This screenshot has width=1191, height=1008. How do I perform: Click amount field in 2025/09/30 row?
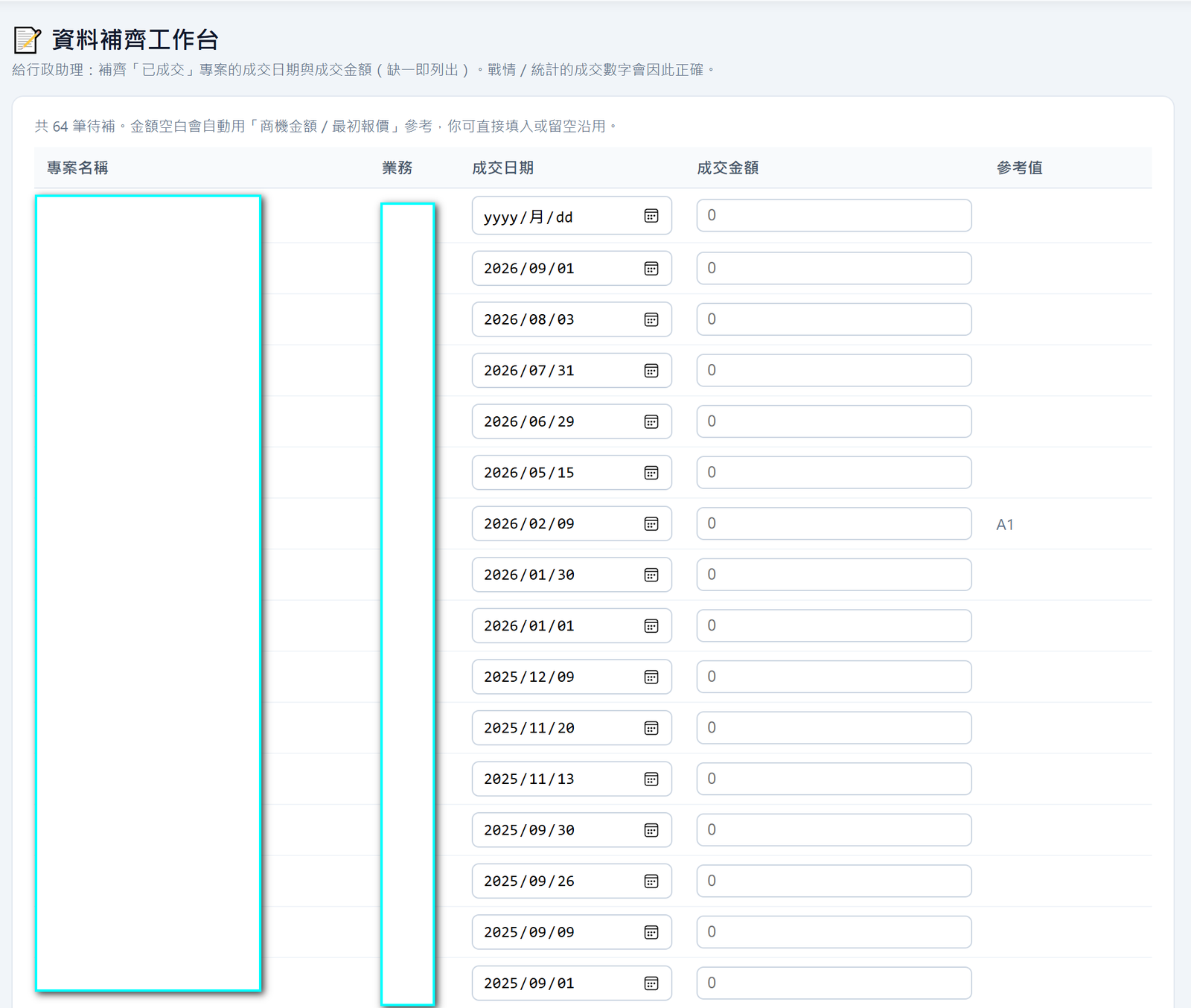point(834,830)
